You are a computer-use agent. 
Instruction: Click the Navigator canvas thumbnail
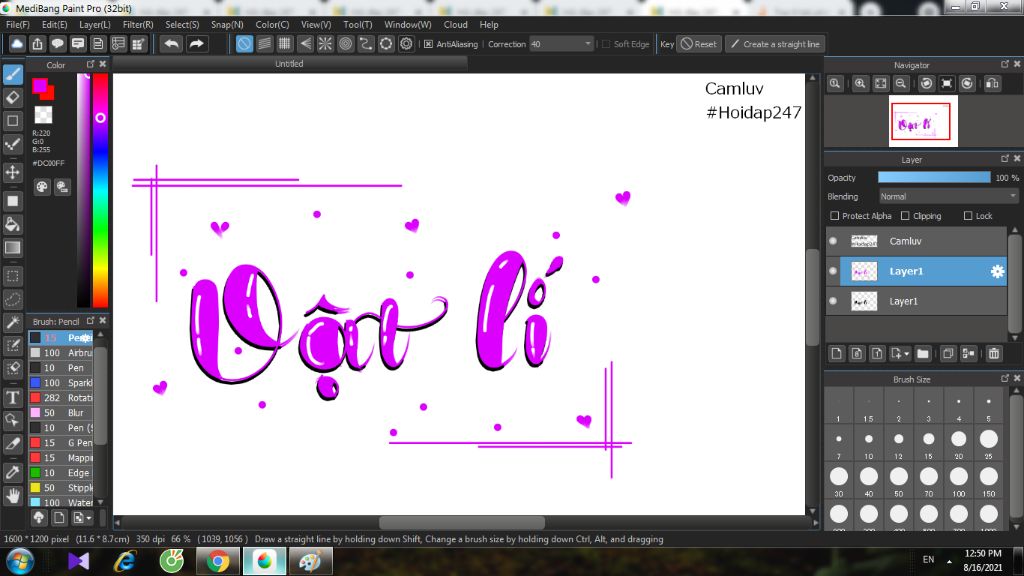(923, 121)
